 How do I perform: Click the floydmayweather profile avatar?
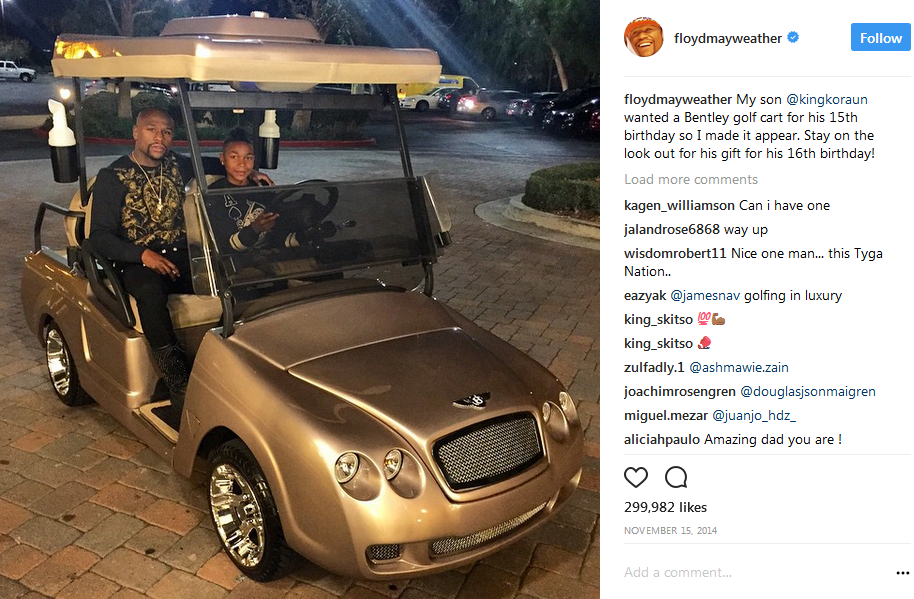[644, 38]
